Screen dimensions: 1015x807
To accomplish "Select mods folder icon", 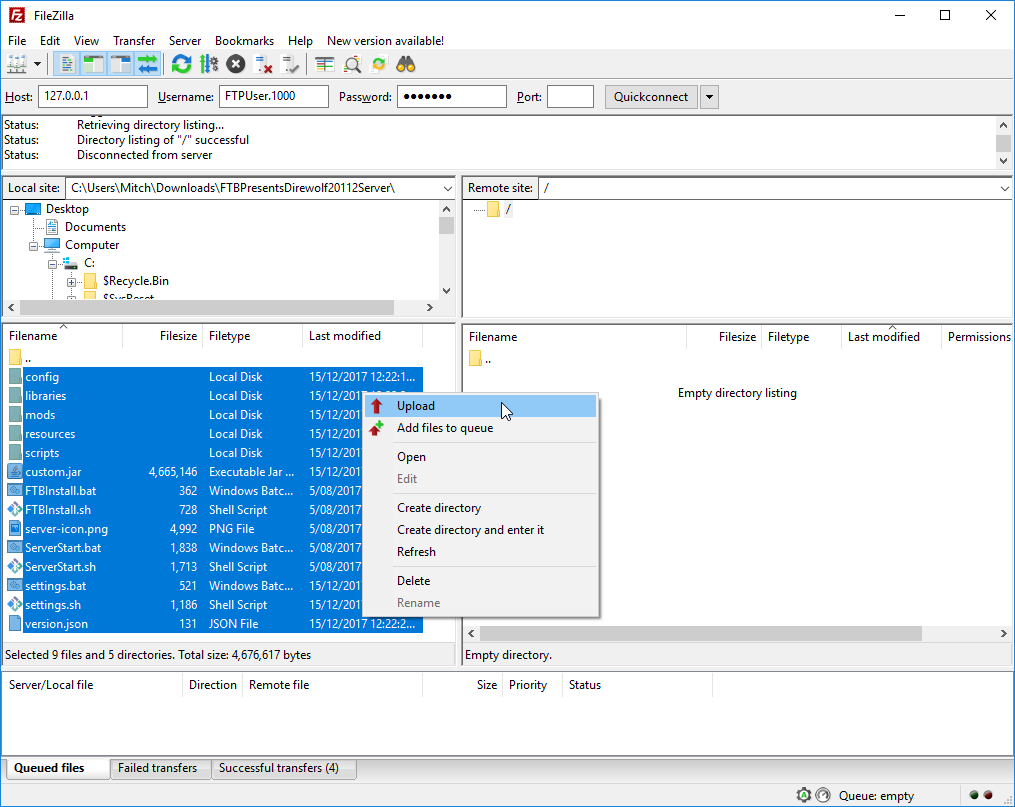I will click(x=15, y=415).
